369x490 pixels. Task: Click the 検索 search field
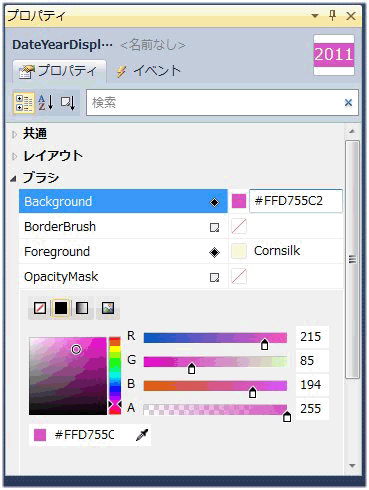click(x=213, y=103)
